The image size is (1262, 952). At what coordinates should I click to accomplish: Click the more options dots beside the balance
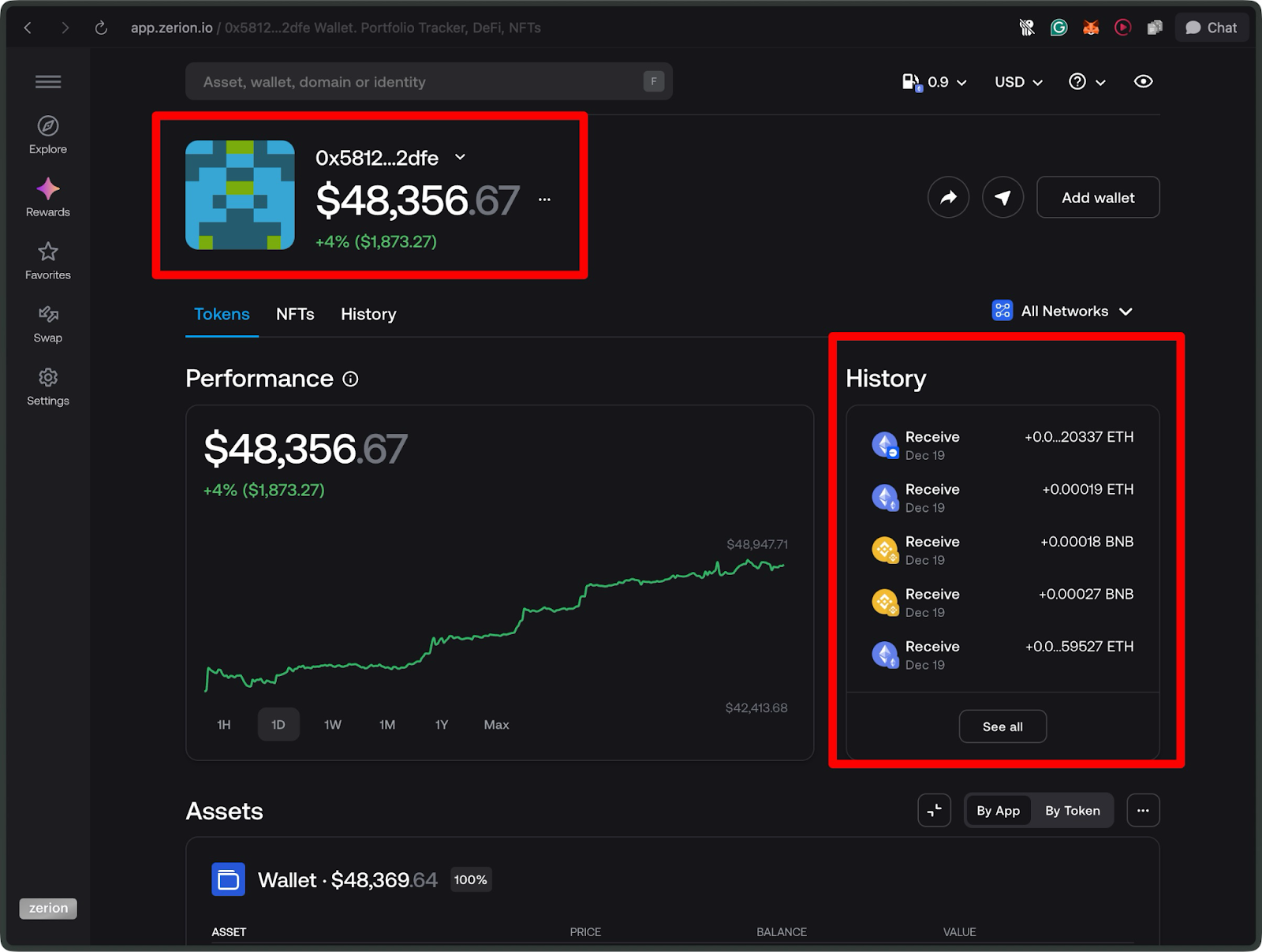[x=543, y=200]
